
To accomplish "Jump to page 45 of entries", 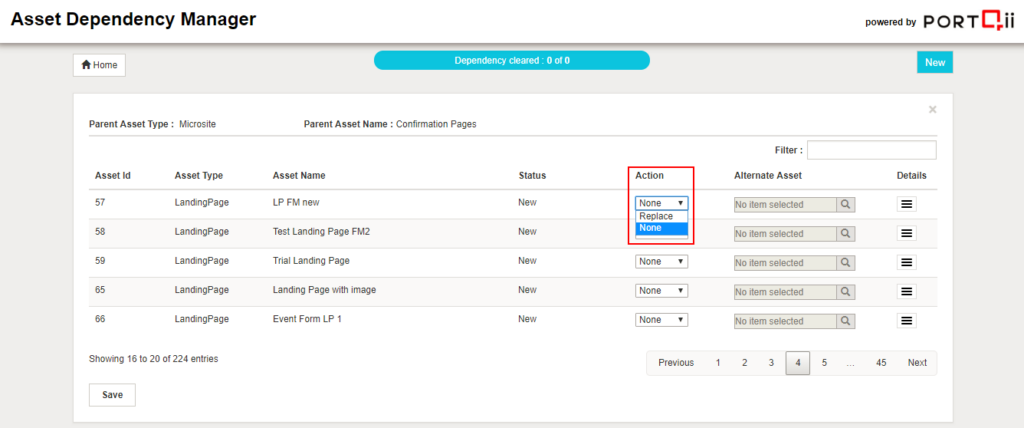I will click(880, 363).
